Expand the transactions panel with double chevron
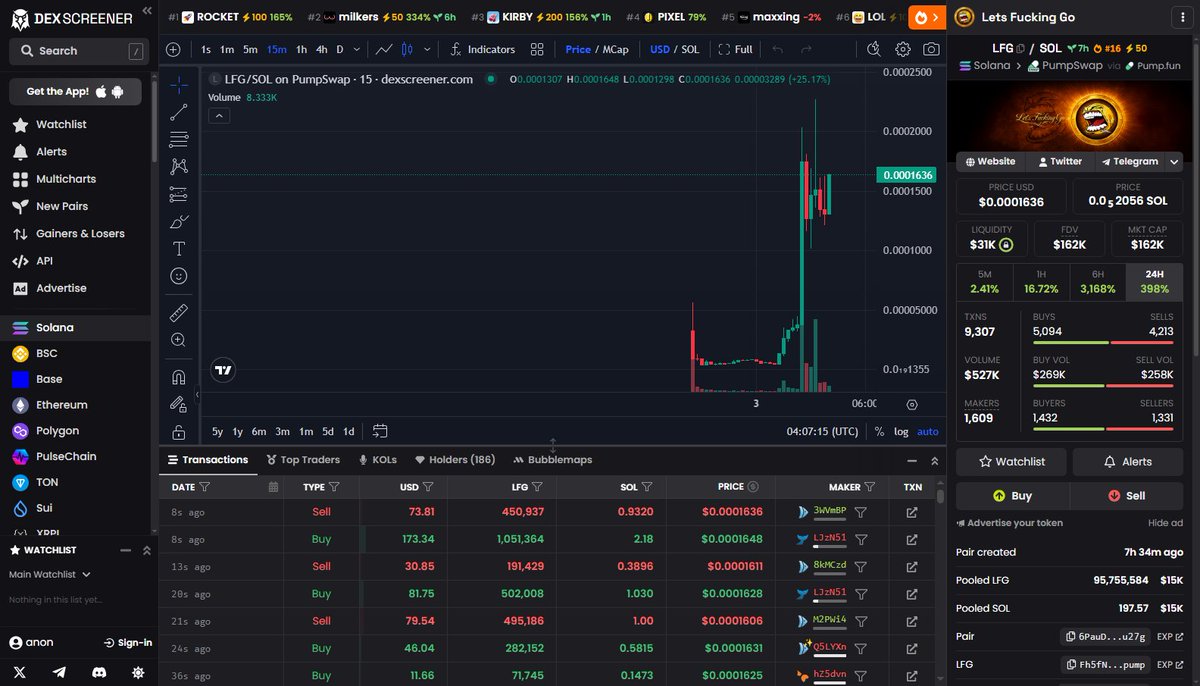Viewport: 1200px width, 686px height. click(934, 460)
